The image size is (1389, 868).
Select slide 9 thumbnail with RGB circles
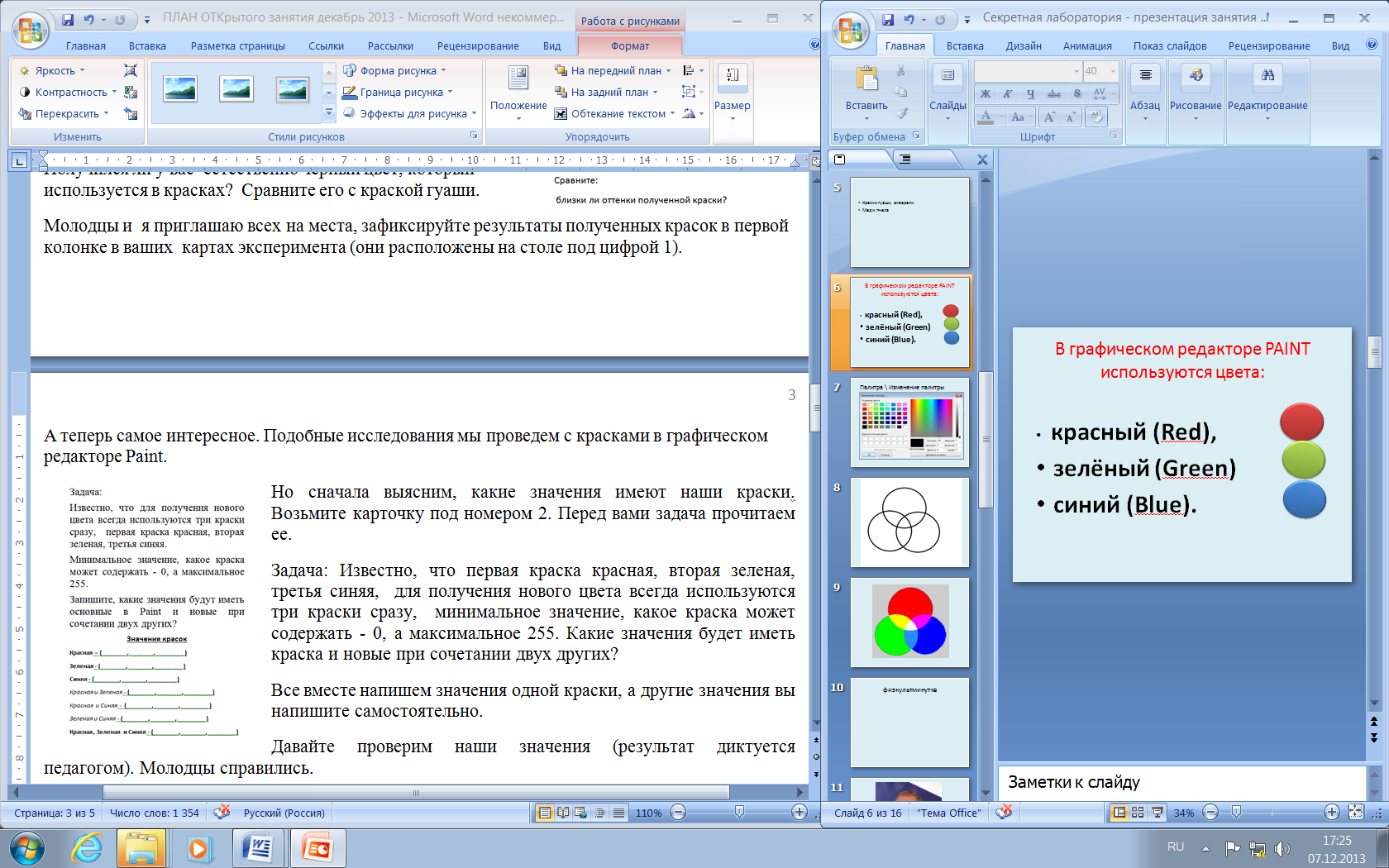point(909,622)
